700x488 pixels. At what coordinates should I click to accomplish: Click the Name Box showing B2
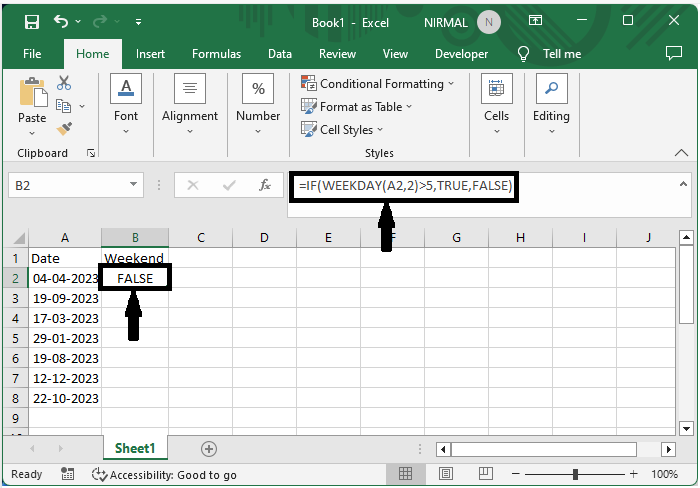point(67,185)
